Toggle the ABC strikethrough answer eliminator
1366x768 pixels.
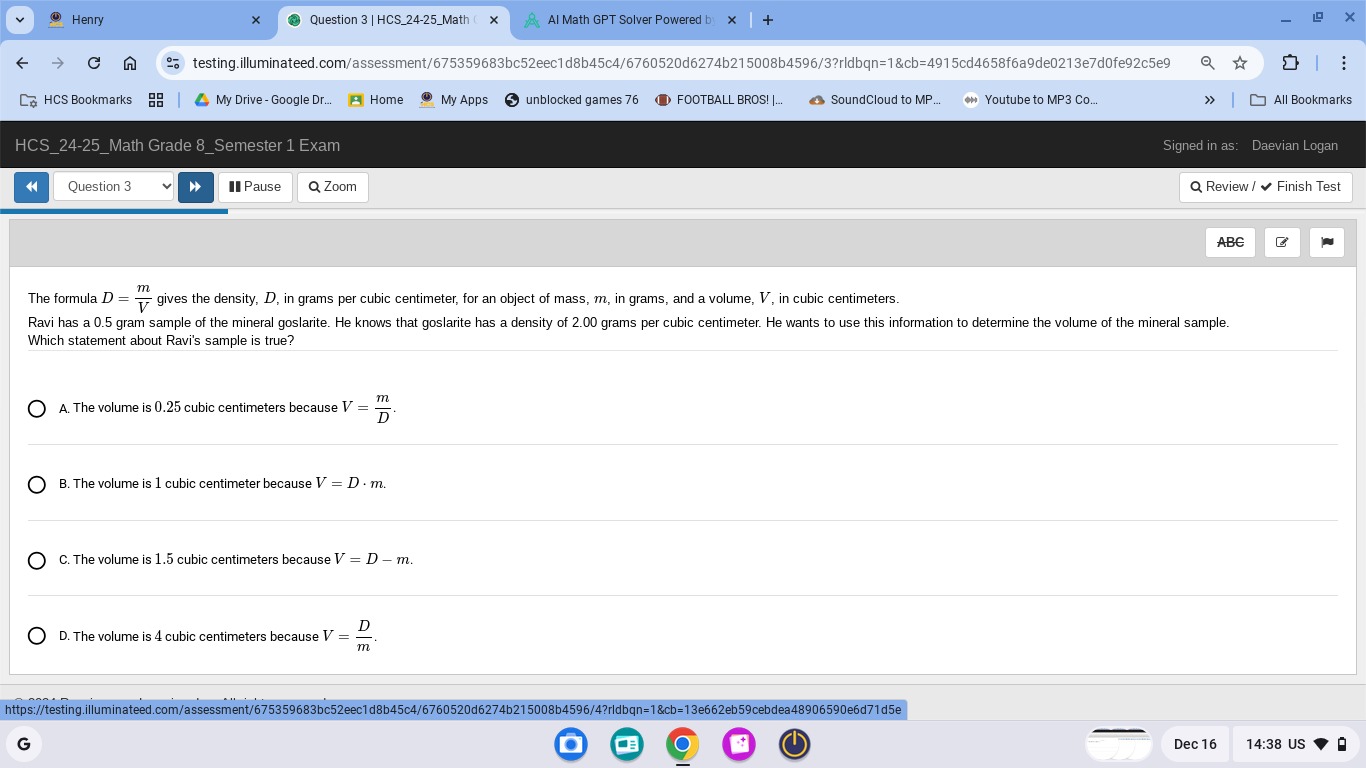click(1230, 242)
